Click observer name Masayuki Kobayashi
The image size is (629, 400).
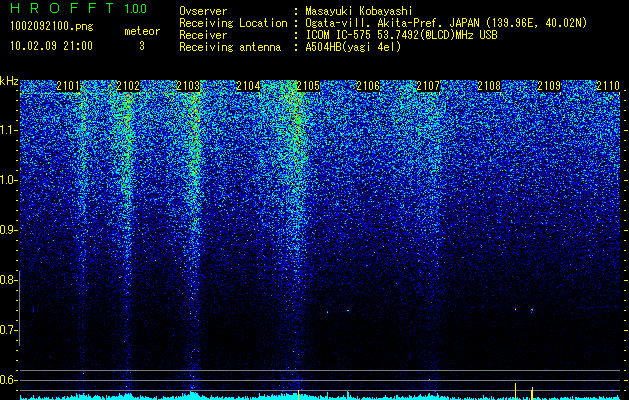pyautogui.click(x=359, y=11)
